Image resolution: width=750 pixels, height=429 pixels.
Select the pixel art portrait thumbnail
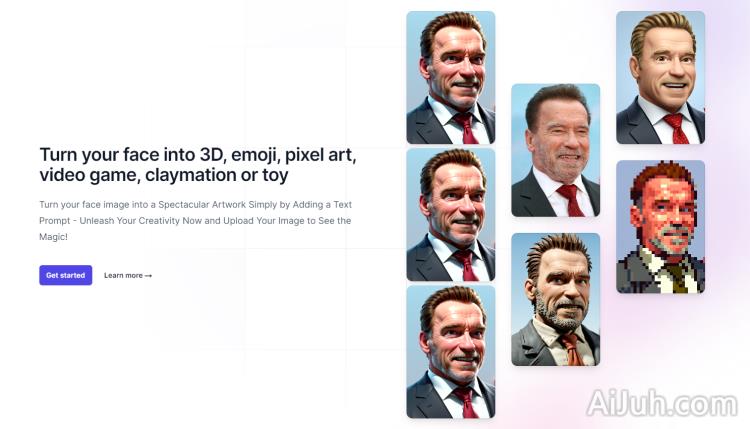pos(660,226)
